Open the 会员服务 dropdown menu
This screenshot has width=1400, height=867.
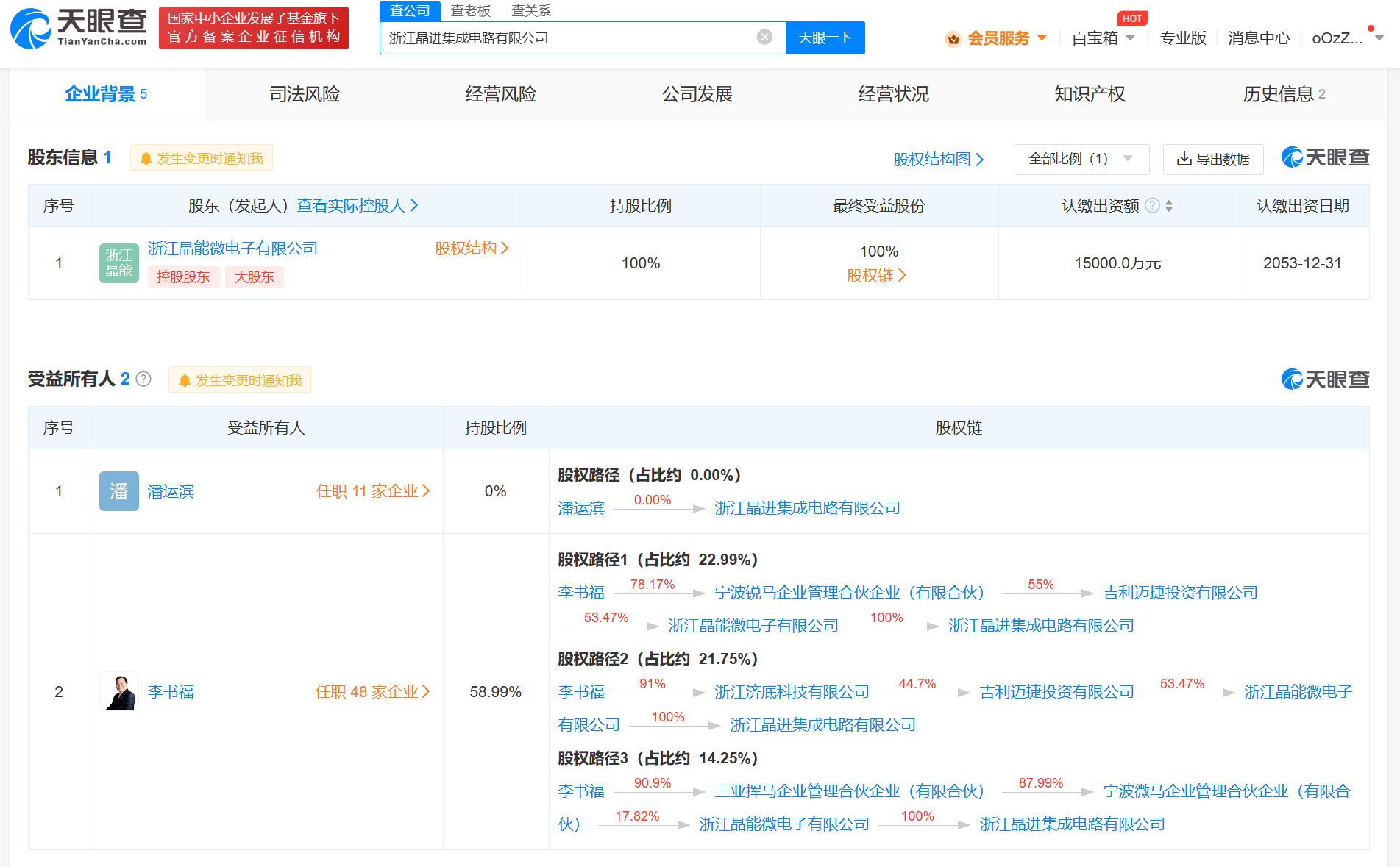[1006, 38]
